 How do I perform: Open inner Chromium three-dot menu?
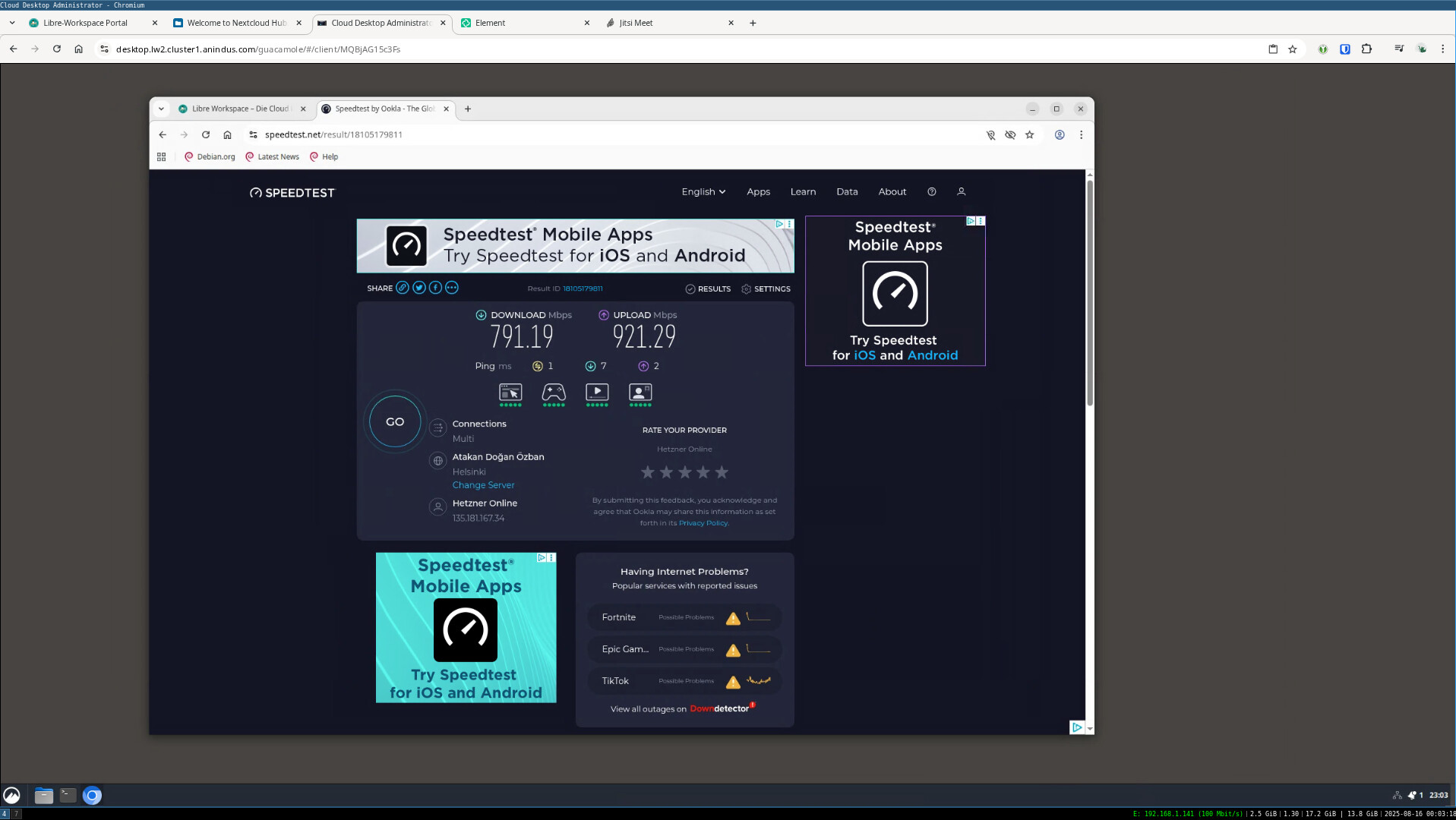pos(1081,134)
